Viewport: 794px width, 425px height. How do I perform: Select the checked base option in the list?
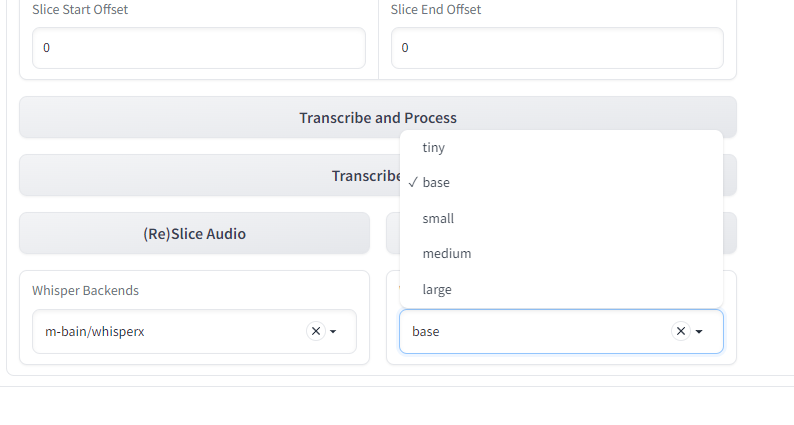click(x=561, y=182)
